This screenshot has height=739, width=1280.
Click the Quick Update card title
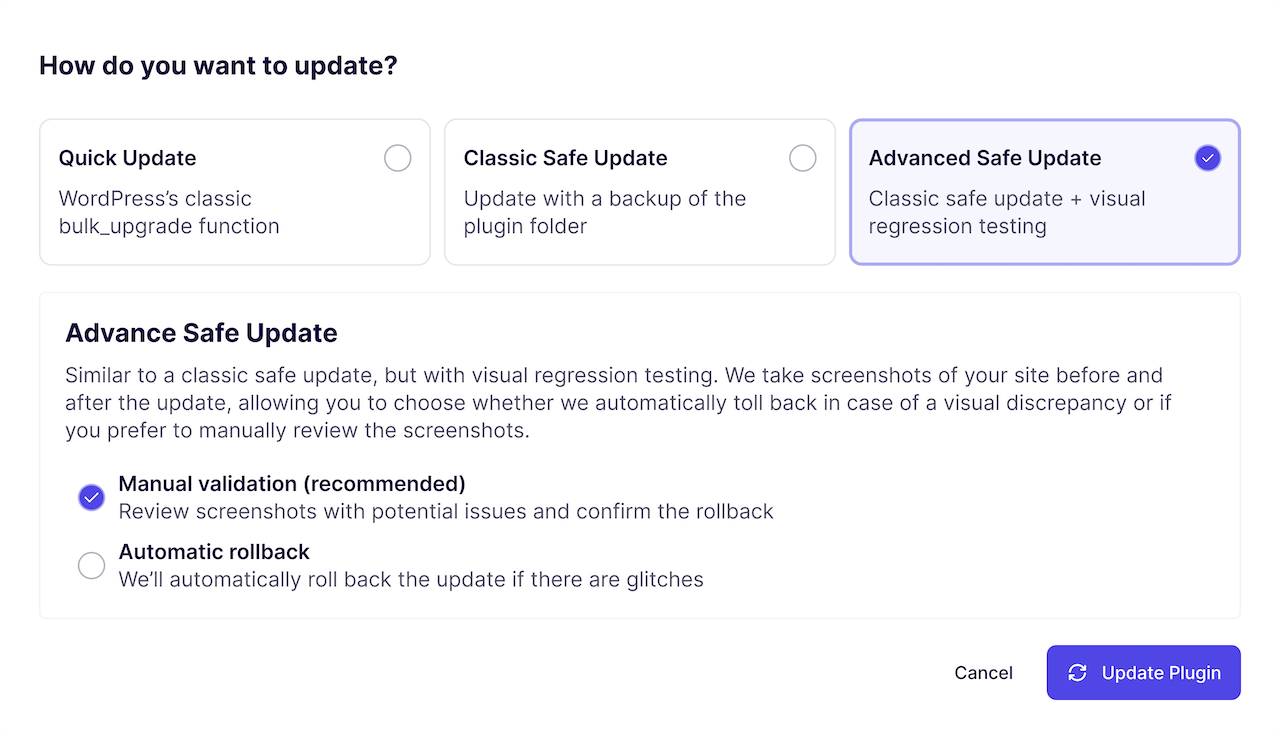127,158
